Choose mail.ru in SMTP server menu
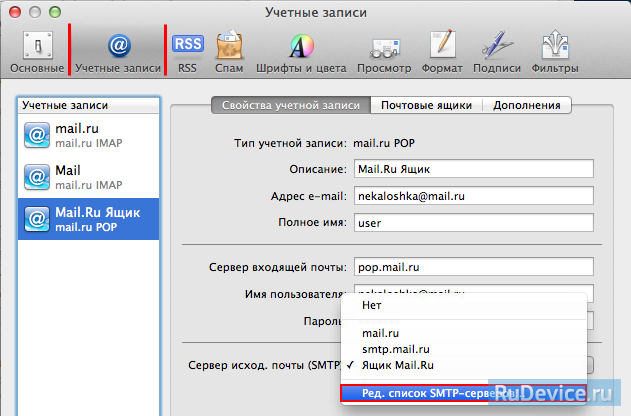Image resolution: width=631 pixels, height=416 pixels. (464, 333)
